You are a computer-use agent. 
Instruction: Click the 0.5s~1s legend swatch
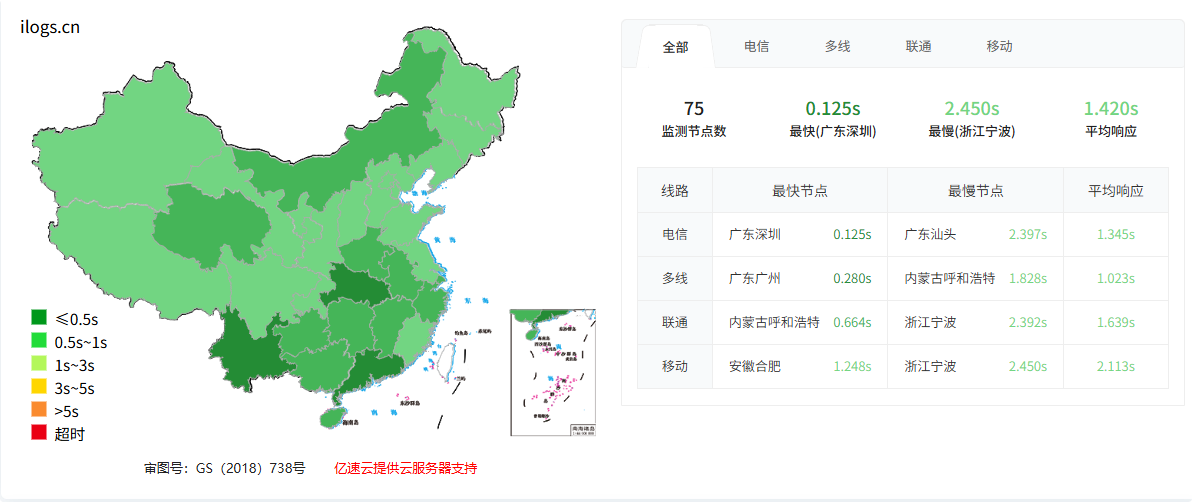[39, 341]
